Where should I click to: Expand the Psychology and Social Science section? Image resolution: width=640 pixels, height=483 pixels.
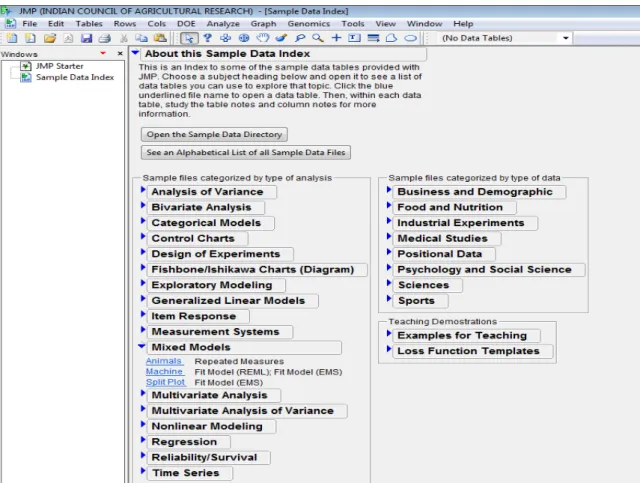point(389,267)
